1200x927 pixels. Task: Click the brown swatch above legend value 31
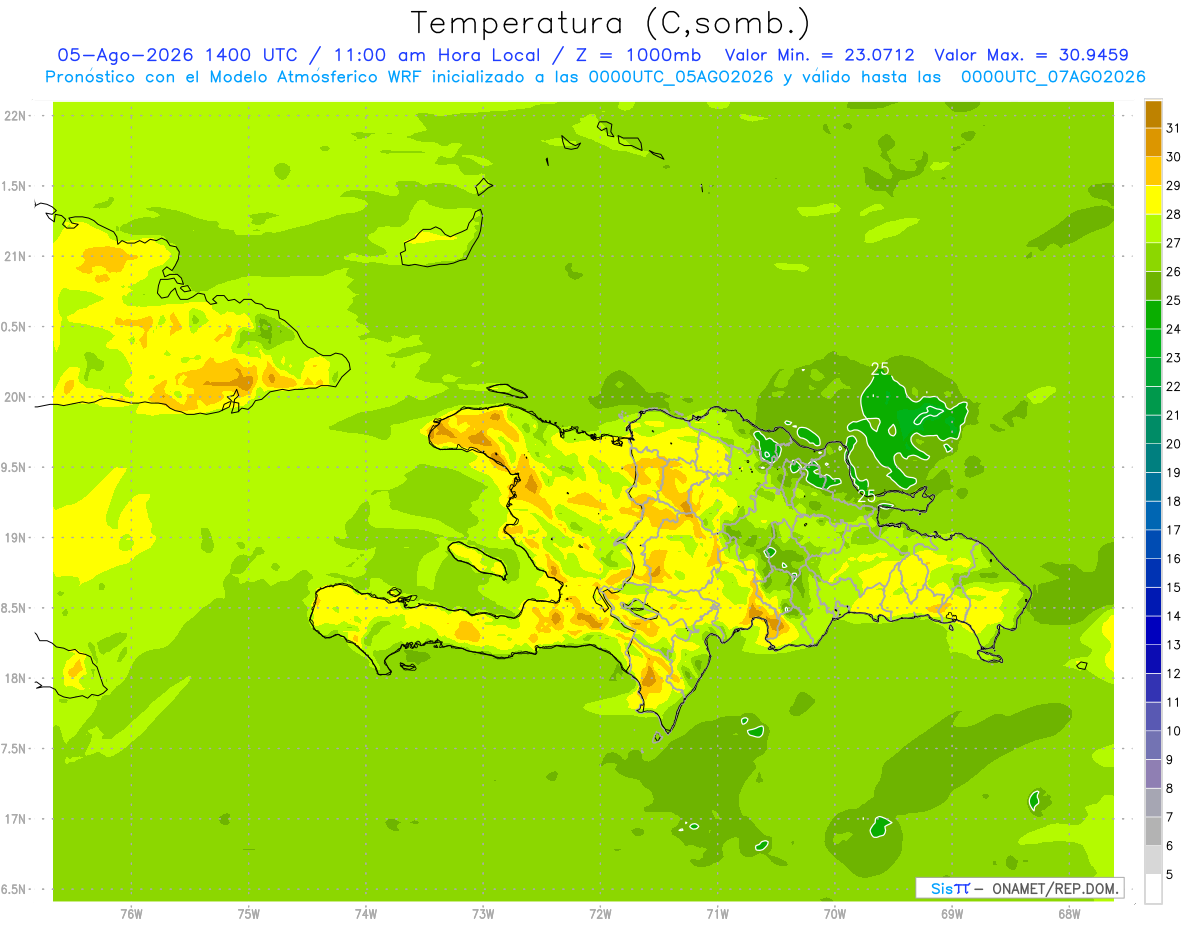1153,113
